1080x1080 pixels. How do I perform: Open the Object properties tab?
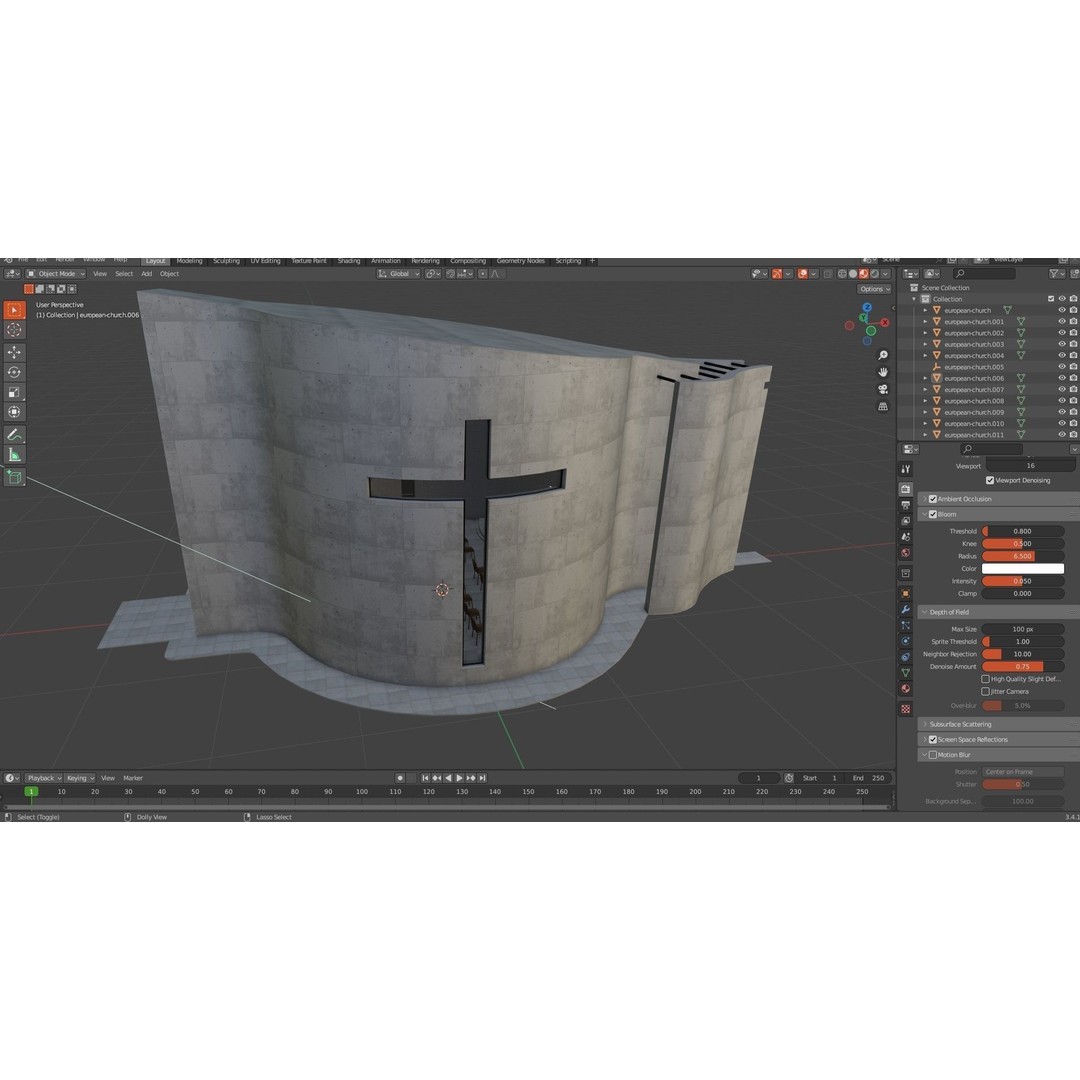pos(906,593)
